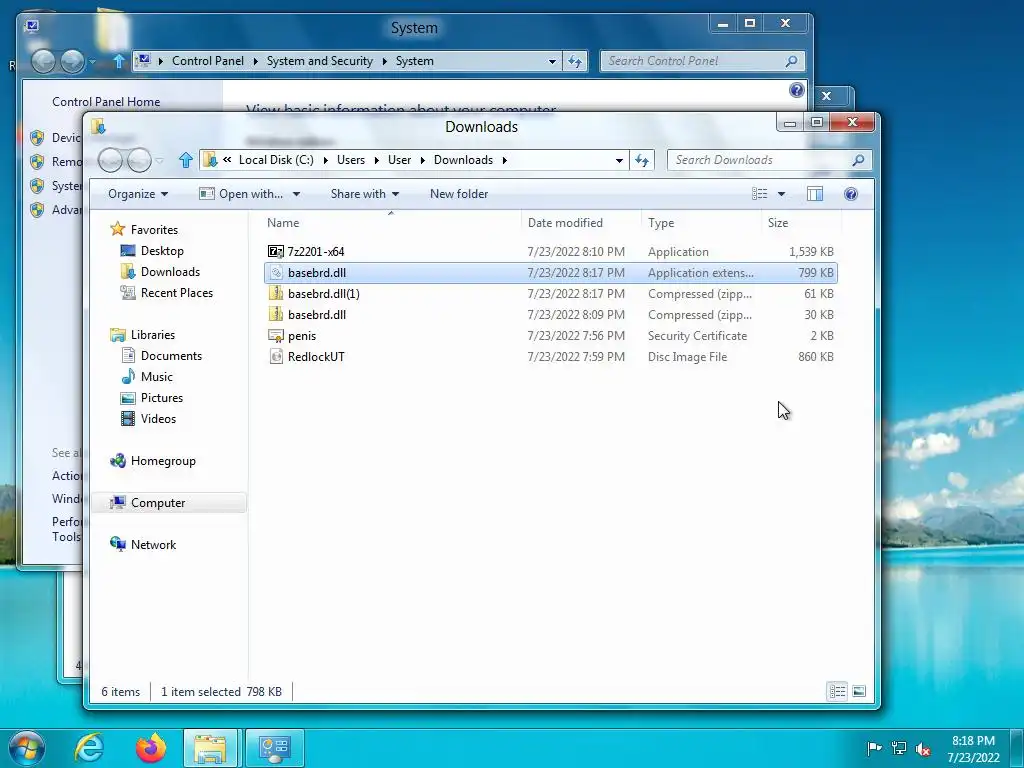The width and height of the screenshot is (1024, 768).
Task: Open help in System window
Action: tap(797, 90)
